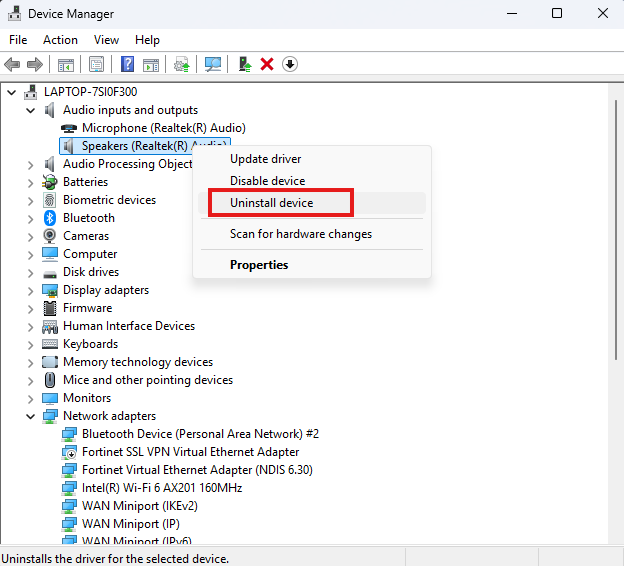Choose Scan for hardware changes menu entry
This screenshot has width=624, height=566.
[x=312, y=234]
